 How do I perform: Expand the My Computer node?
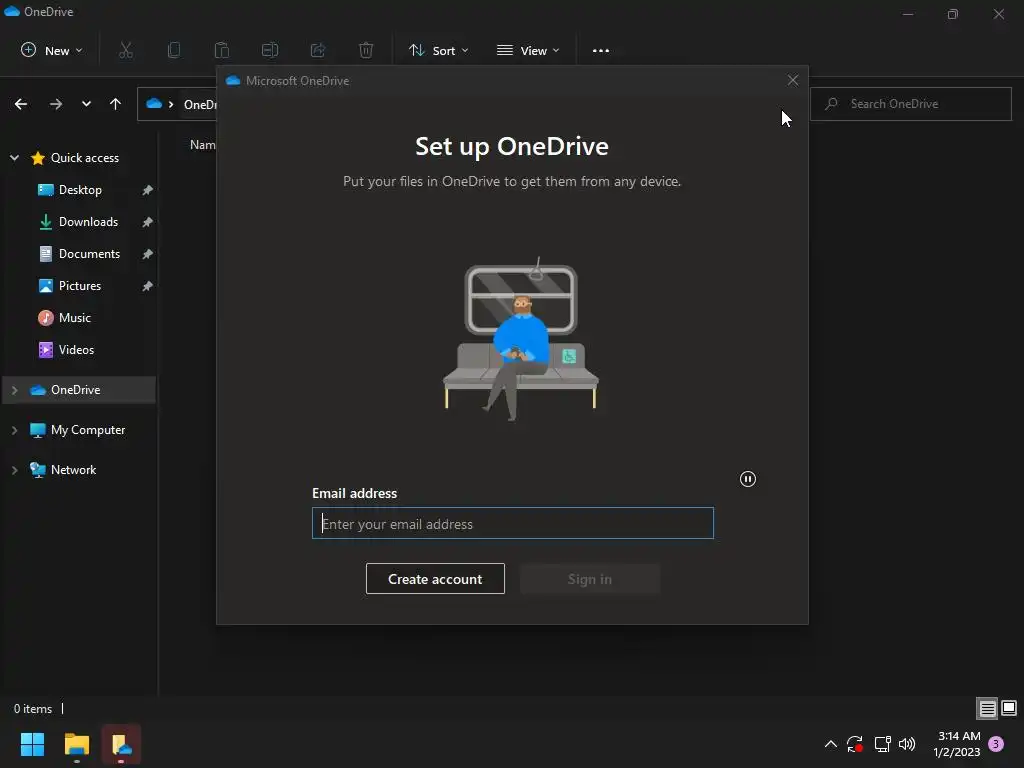pyautogui.click(x=14, y=430)
